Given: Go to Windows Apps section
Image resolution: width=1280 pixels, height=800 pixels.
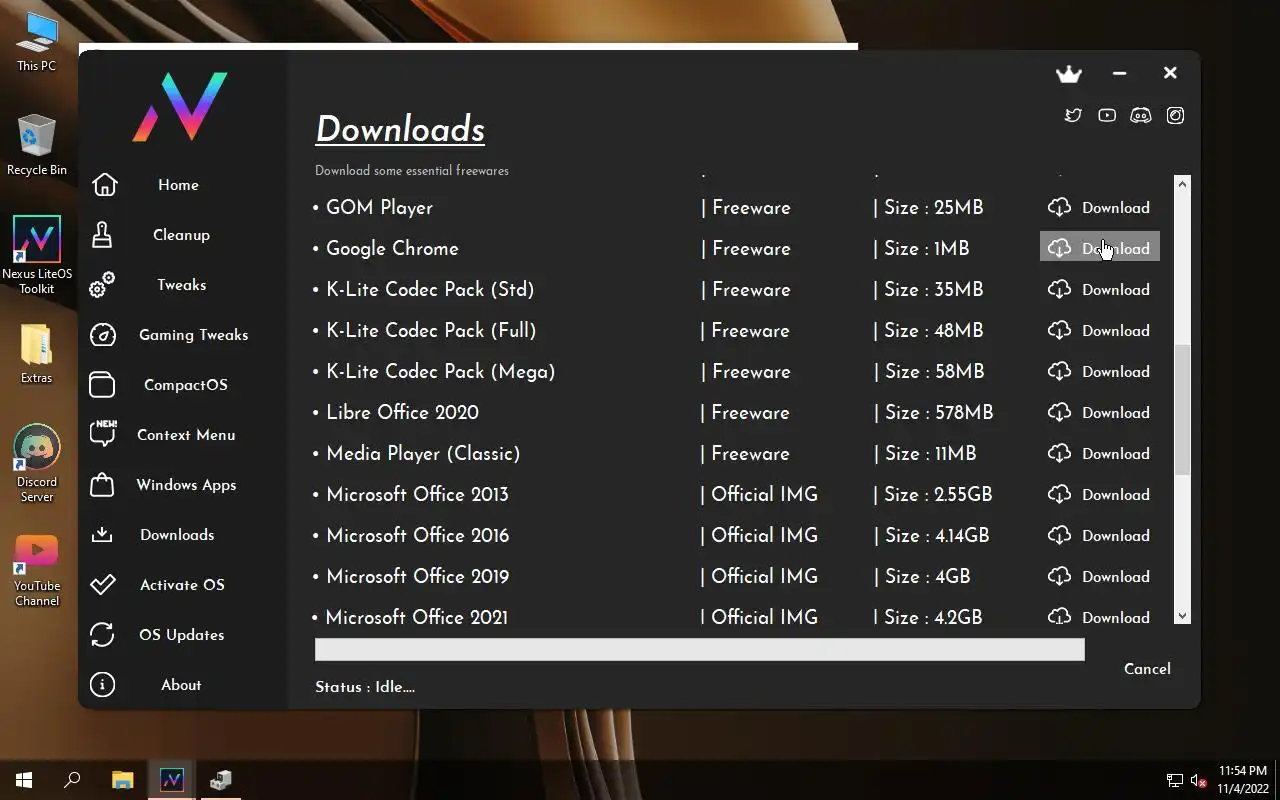Looking at the screenshot, I should pos(186,485).
